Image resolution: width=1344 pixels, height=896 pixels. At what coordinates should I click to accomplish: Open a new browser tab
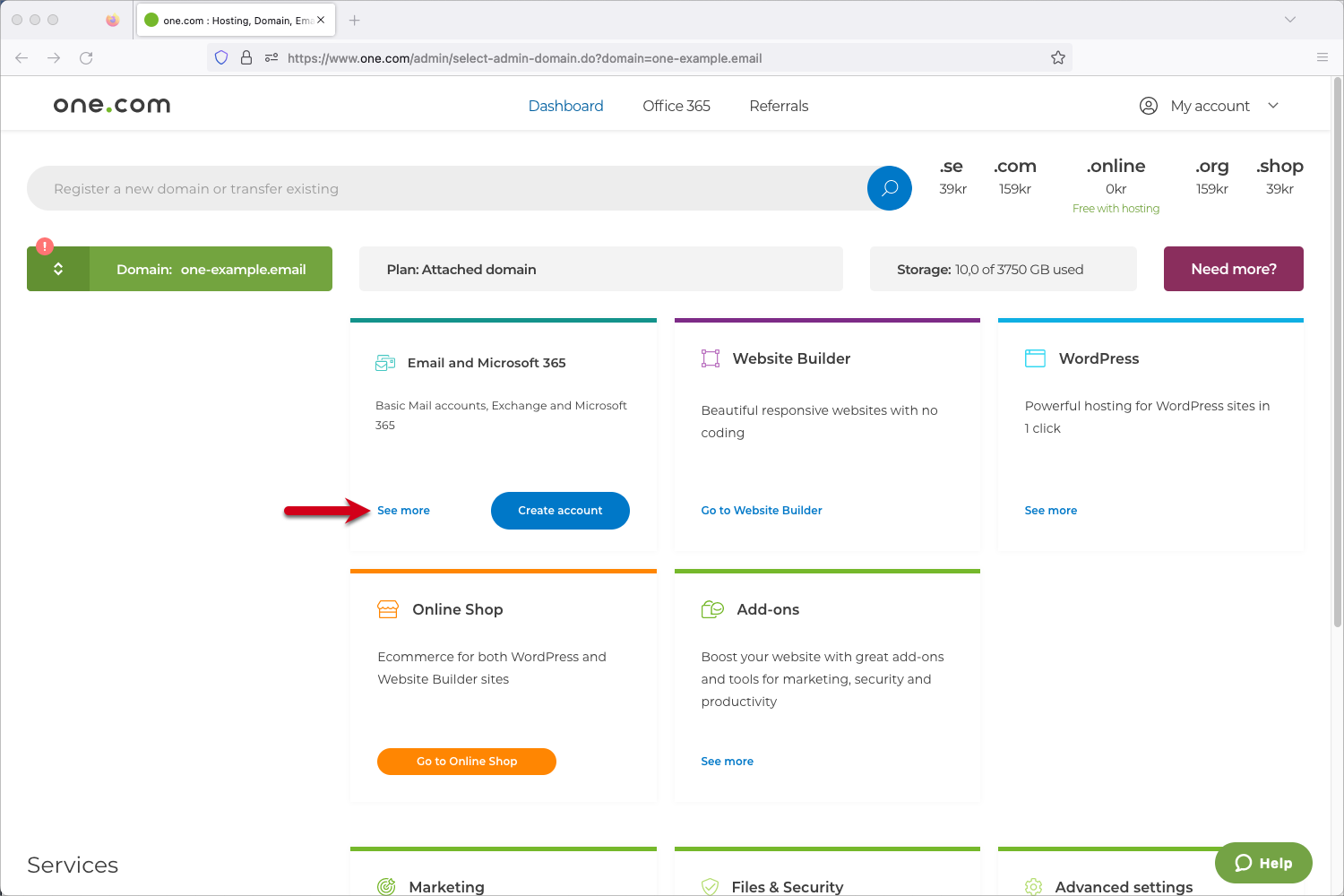tap(355, 20)
